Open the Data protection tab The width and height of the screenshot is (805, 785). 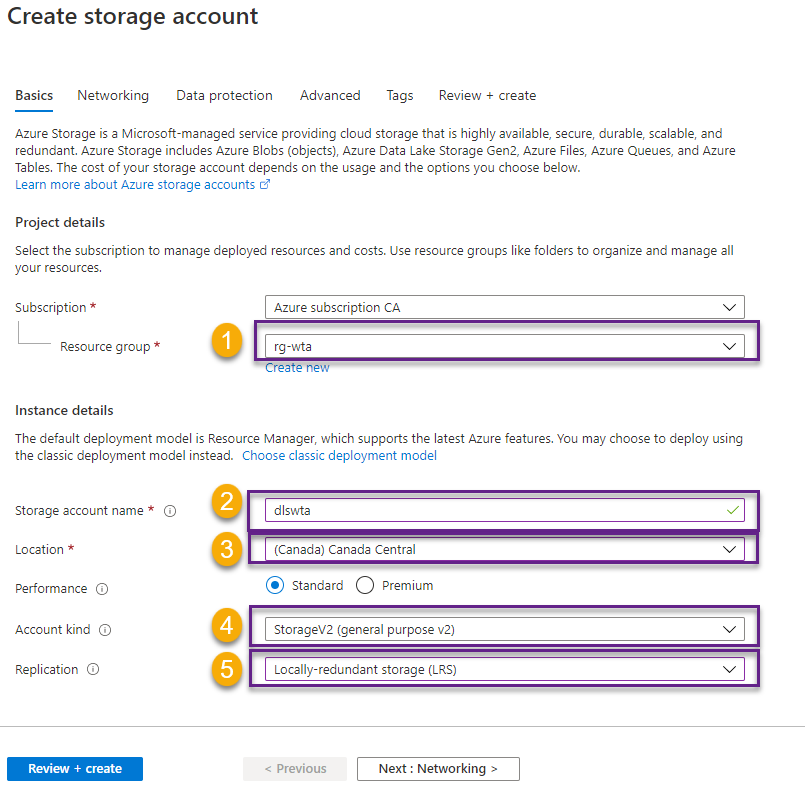click(x=224, y=96)
